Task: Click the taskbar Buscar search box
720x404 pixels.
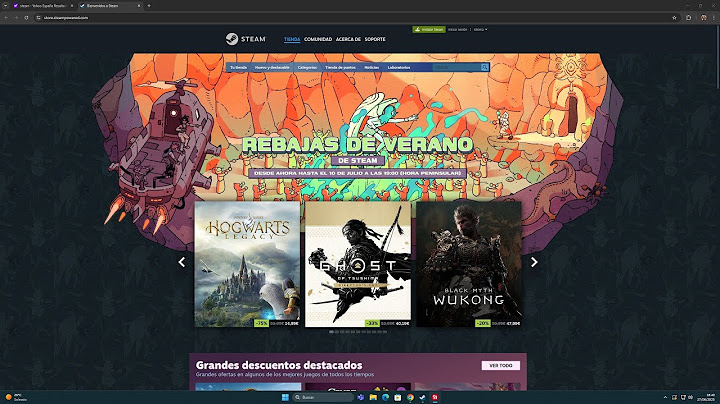Action: coord(324,397)
